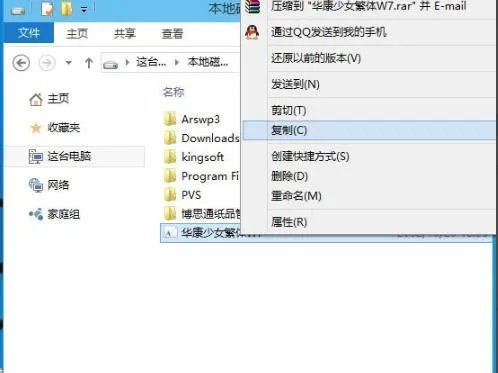Click the kingsoft folder icon
The image size is (498, 373).
point(170,157)
